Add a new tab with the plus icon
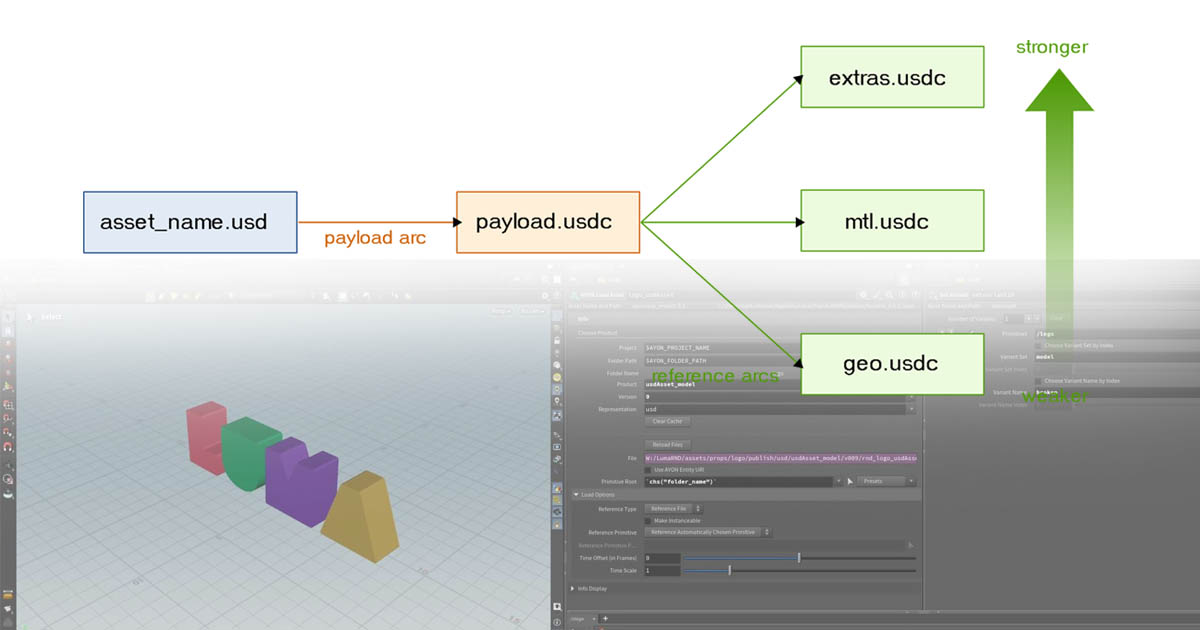 [x=604, y=619]
